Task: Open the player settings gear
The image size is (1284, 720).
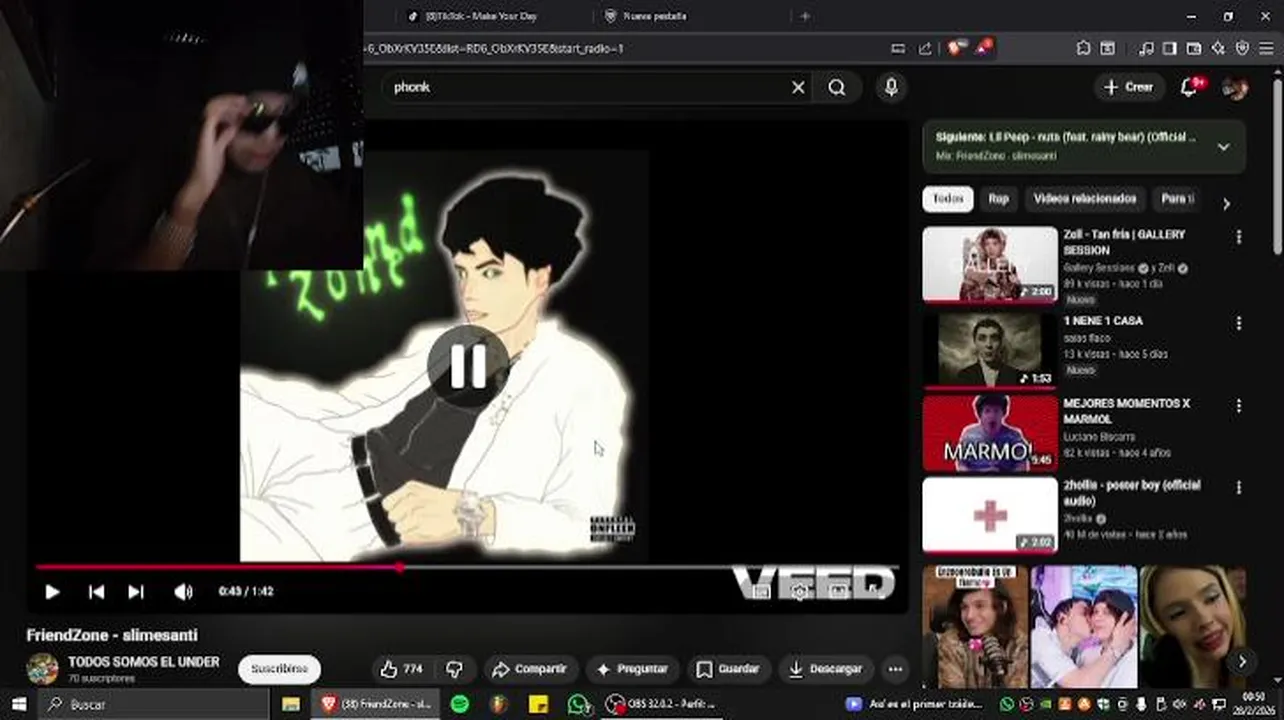Action: pos(799,592)
